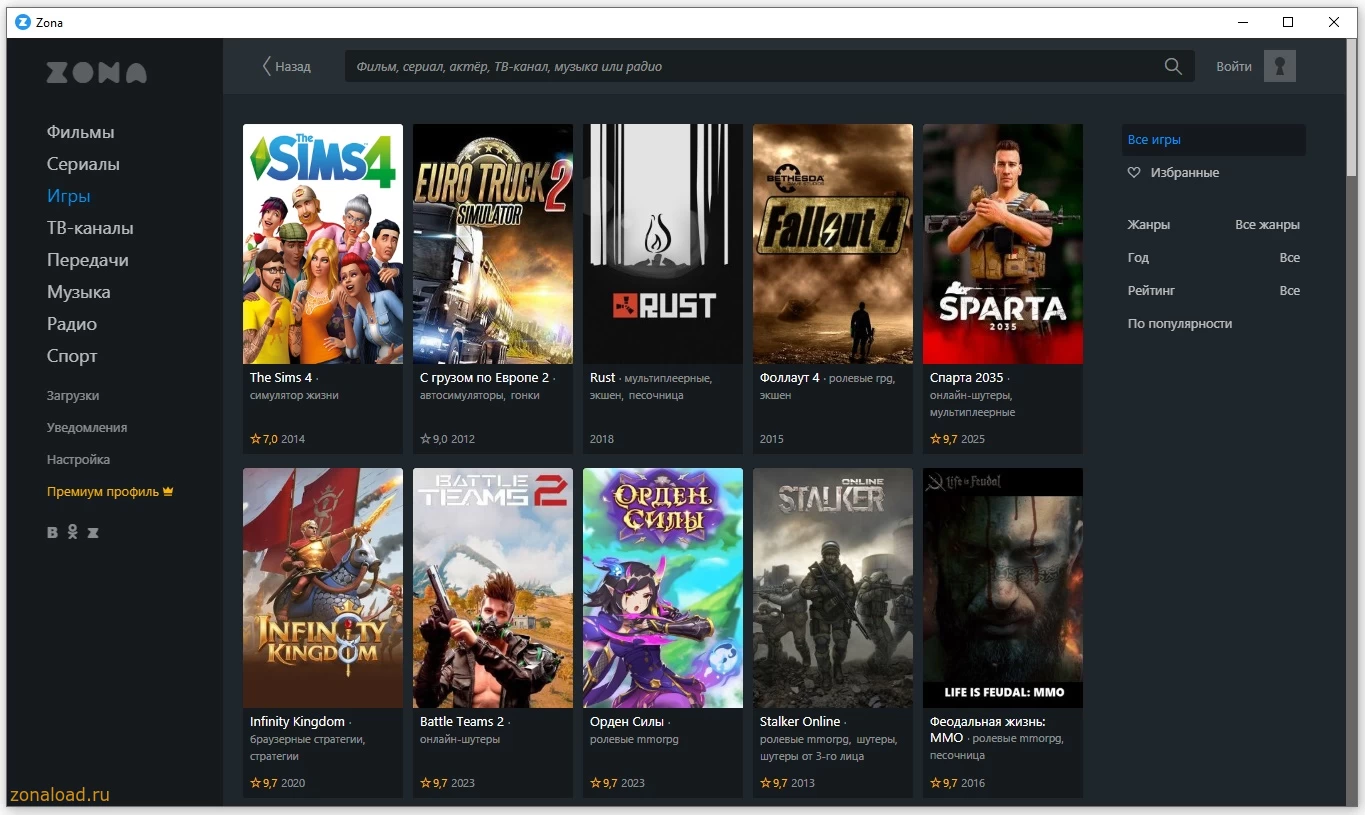Click the rating star for Battle Teams 2

pyautogui.click(x=425, y=783)
